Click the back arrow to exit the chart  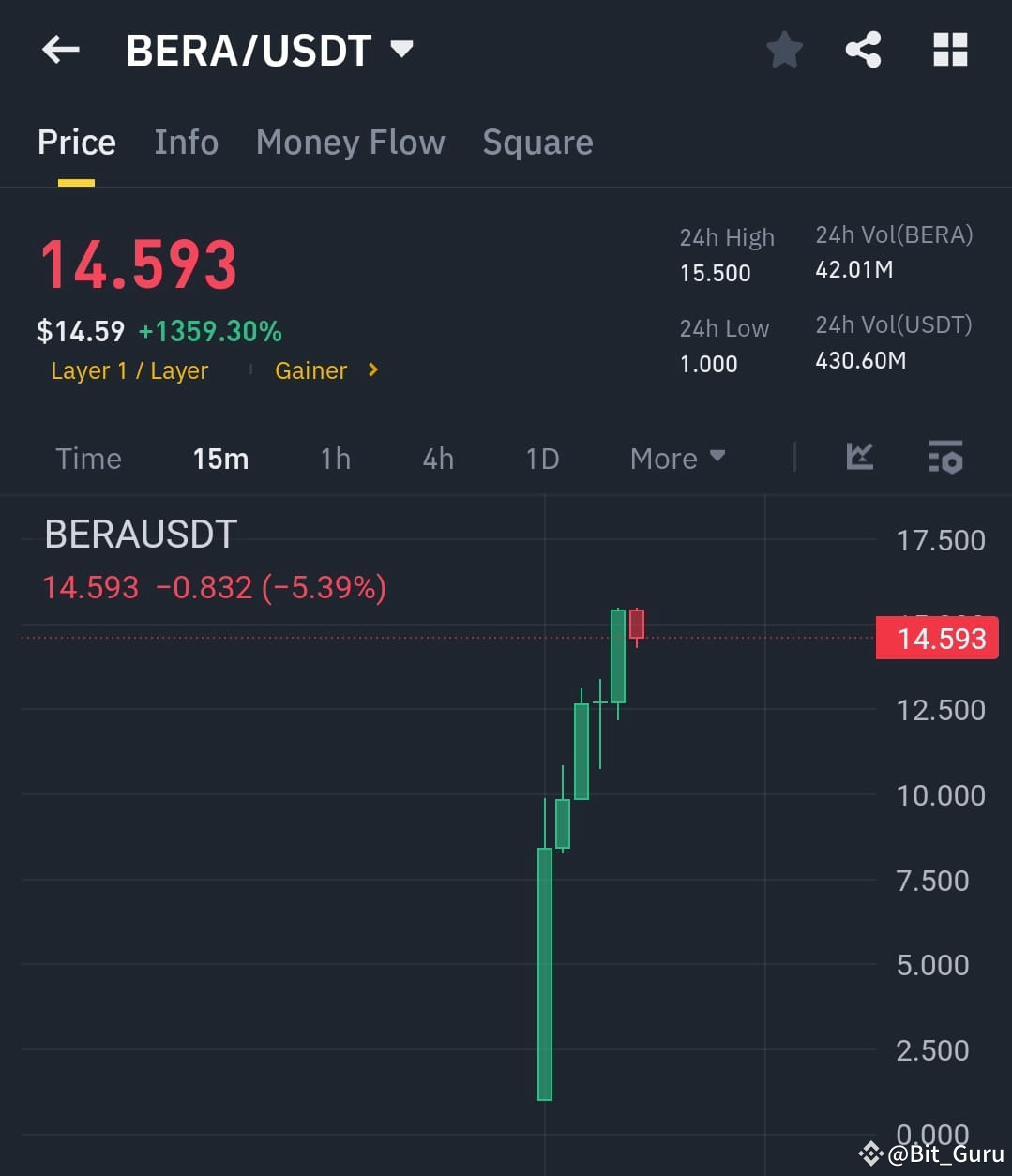click(x=60, y=50)
